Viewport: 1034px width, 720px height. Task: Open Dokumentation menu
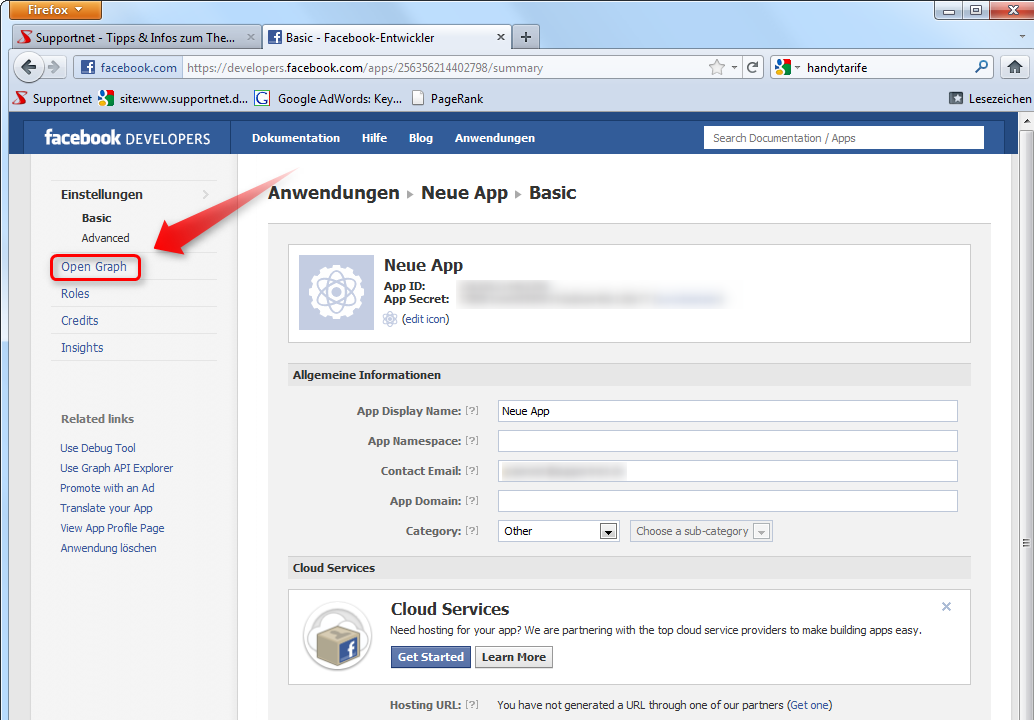tap(295, 138)
